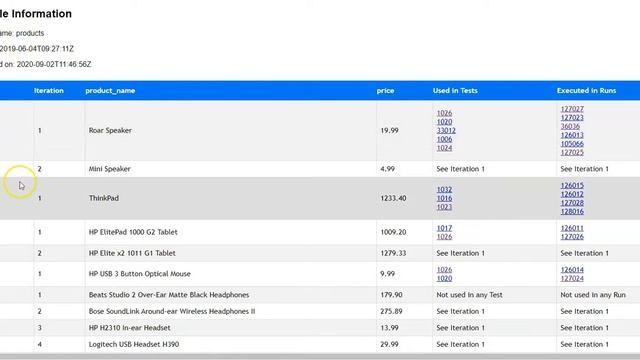Click the product_name column header
Image resolution: width=640 pixels, height=360 pixels.
110,91
